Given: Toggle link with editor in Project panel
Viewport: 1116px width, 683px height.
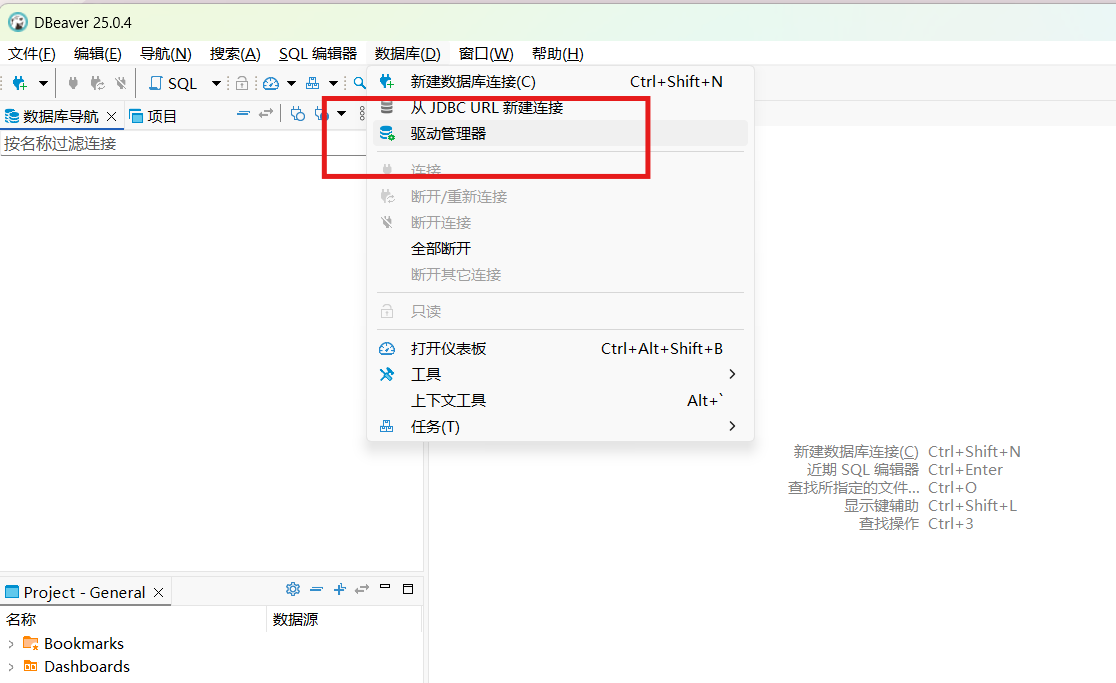Looking at the screenshot, I should coord(362,589).
